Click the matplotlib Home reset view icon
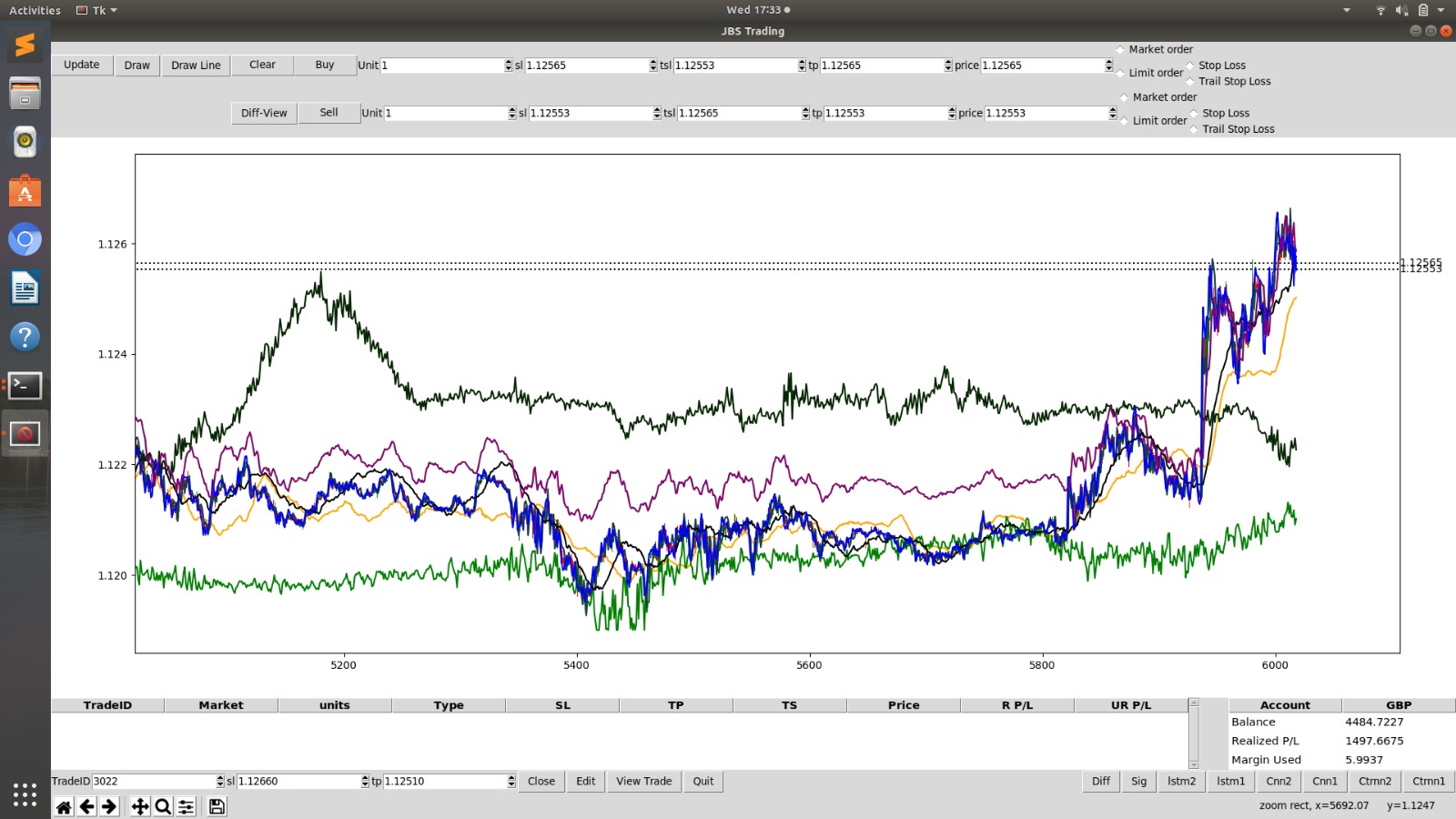The height and width of the screenshot is (819, 1456). [x=64, y=807]
